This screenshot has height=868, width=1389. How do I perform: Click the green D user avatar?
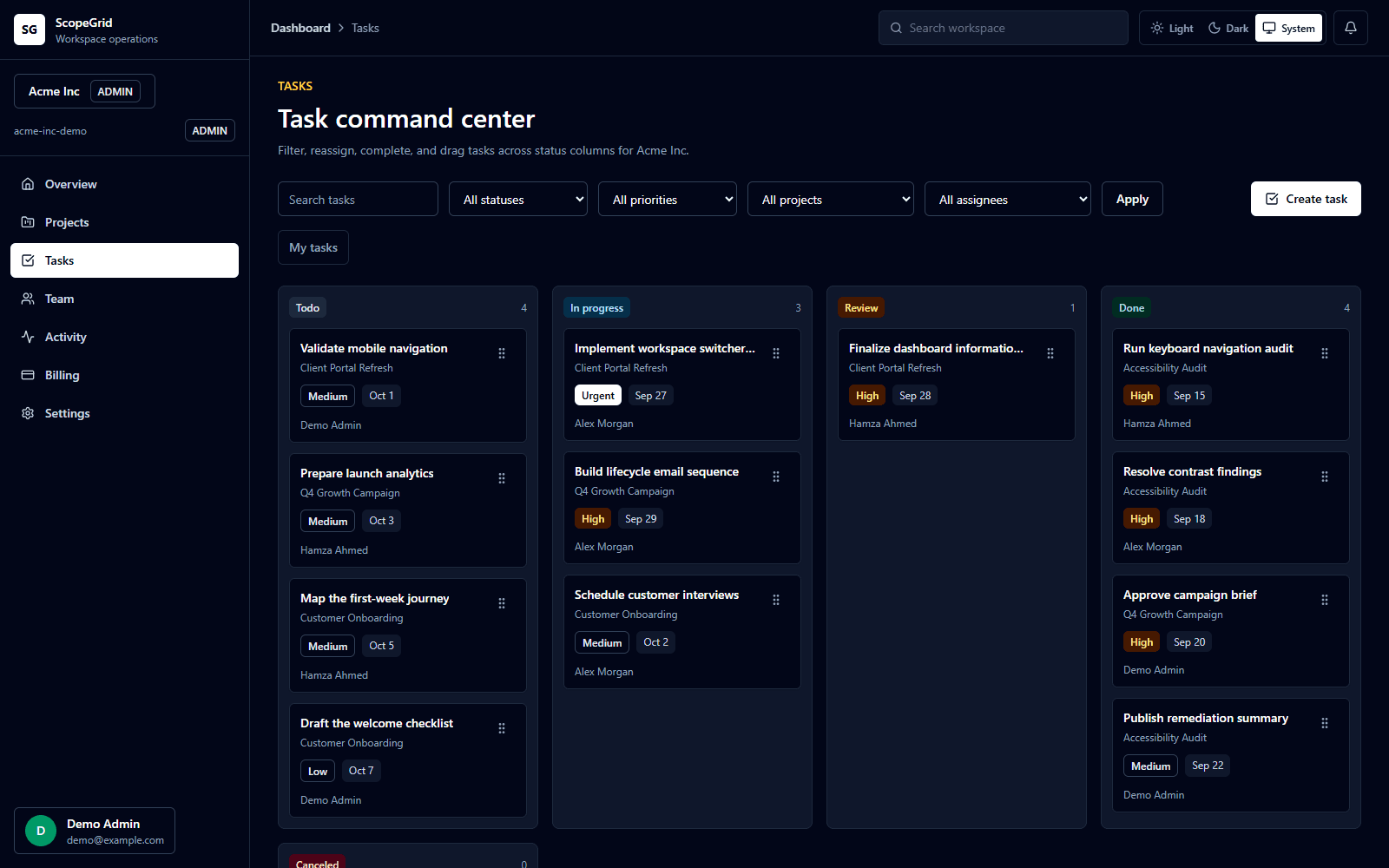41,831
